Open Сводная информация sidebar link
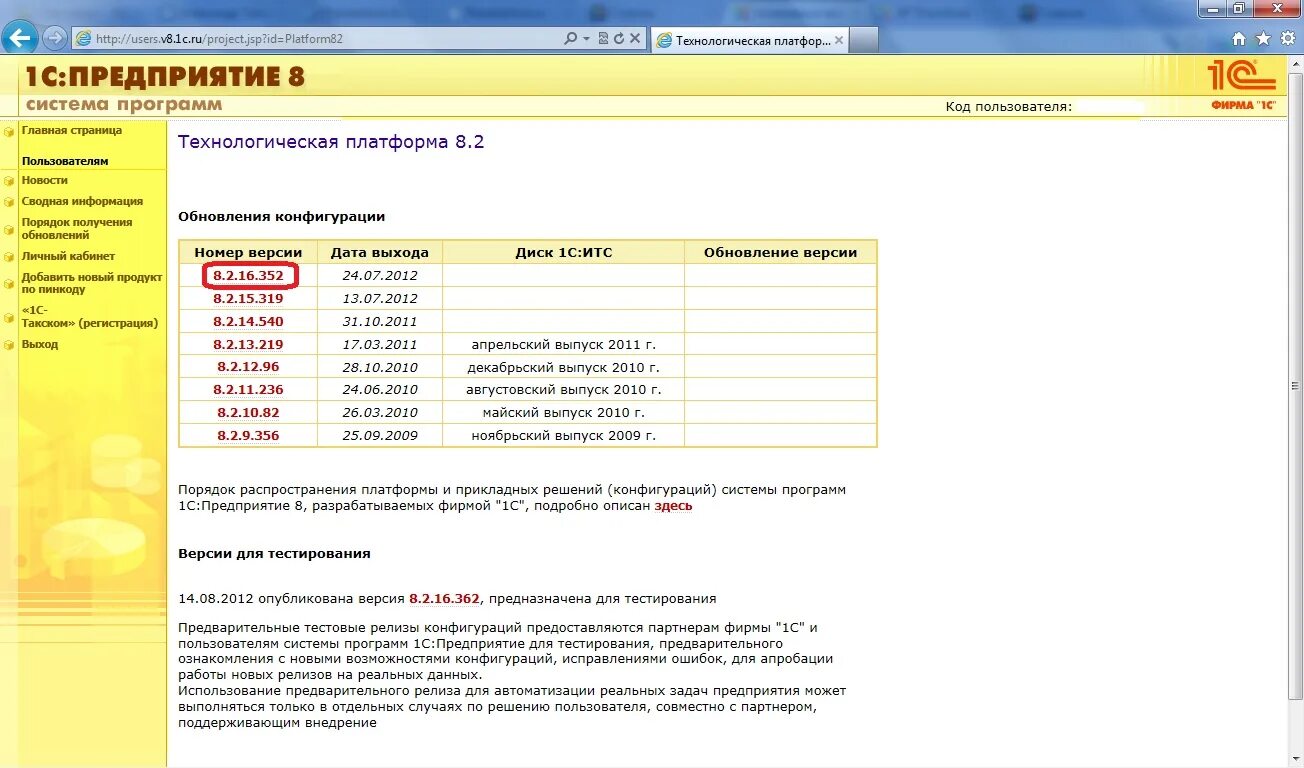The height and width of the screenshot is (768, 1304). point(82,201)
